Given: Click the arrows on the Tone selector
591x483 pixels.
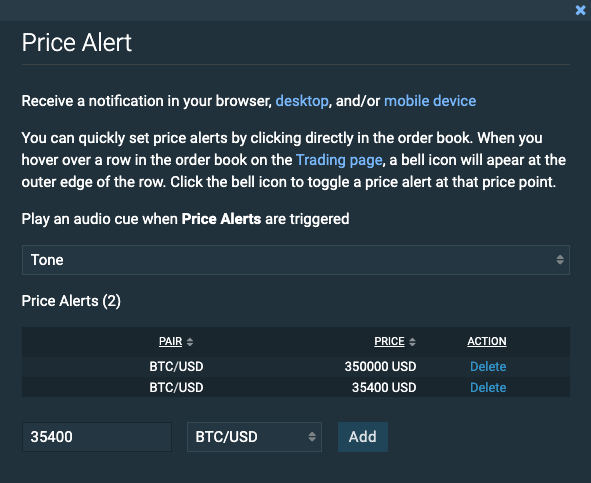Looking at the screenshot, I should [560, 260].
